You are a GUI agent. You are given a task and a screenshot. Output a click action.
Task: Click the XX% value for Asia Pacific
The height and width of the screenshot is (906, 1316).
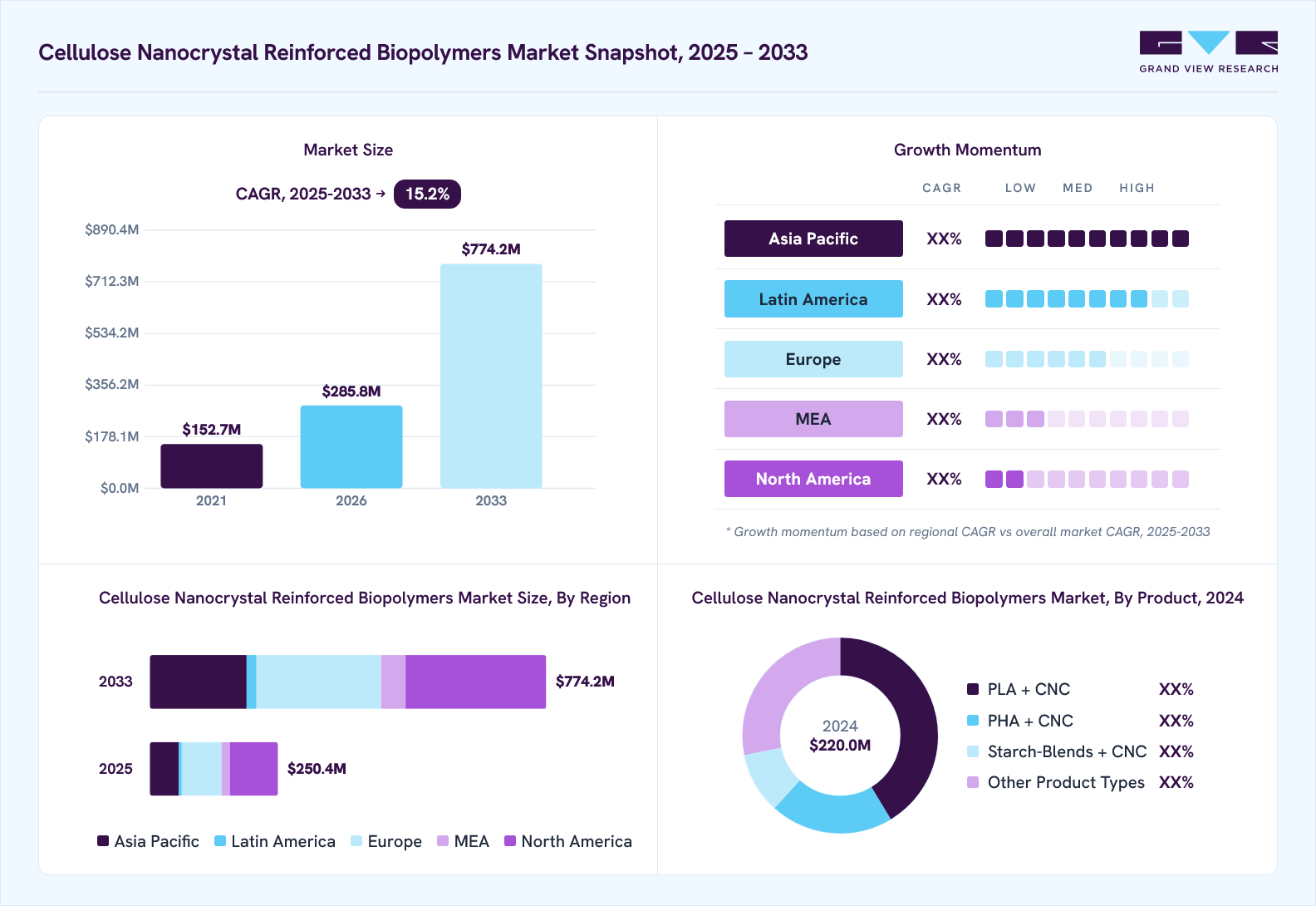point(944,239)
